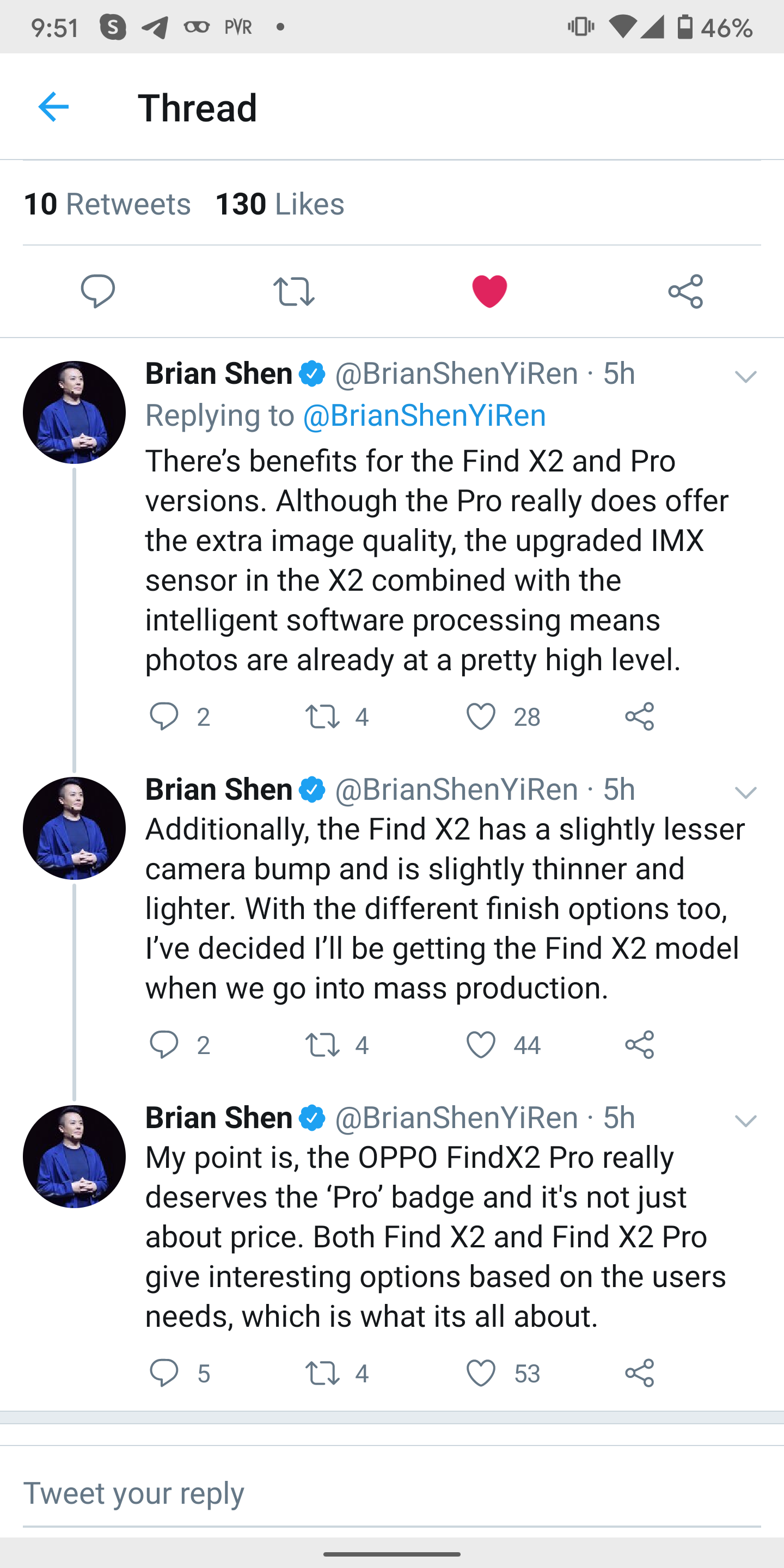Retweet the main tweet via the large retweet icon
This screenshot has width=784, height=1568.
[294, 291]
